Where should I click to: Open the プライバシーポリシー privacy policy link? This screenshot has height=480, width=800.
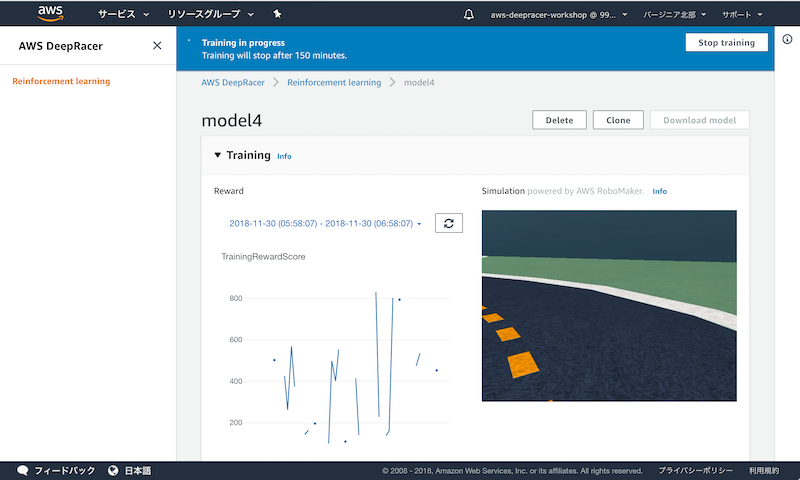tap(695, 470)
